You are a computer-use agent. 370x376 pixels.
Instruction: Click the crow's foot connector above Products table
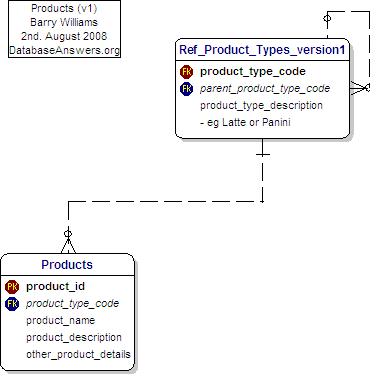(x=68, y=242)
